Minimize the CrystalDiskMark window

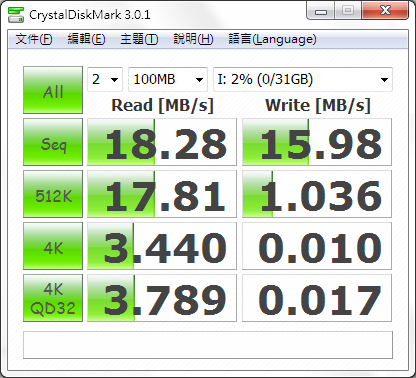click(x=321, y=11)
